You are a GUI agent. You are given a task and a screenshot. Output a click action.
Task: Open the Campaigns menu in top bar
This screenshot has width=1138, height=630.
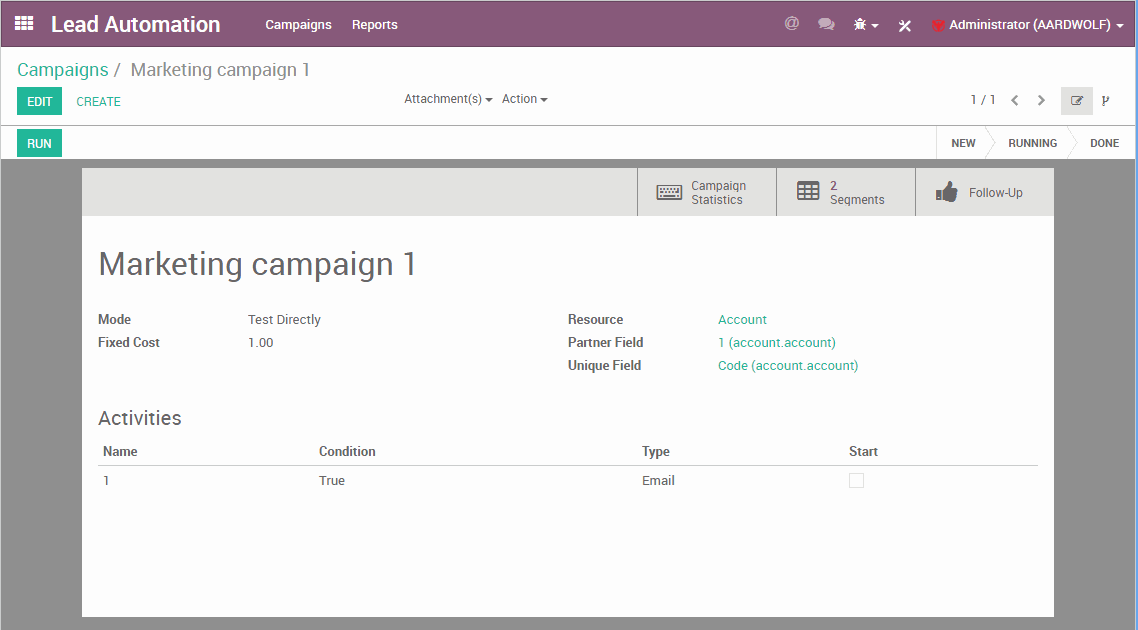click(x=298, y=25)
